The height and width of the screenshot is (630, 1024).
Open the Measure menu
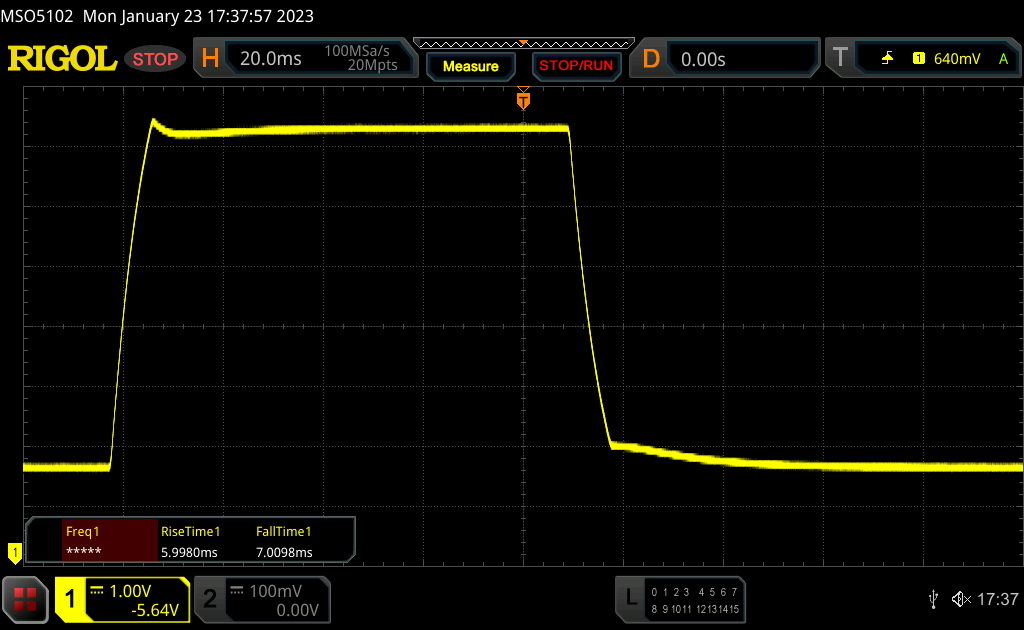click(x=470, y=66)
